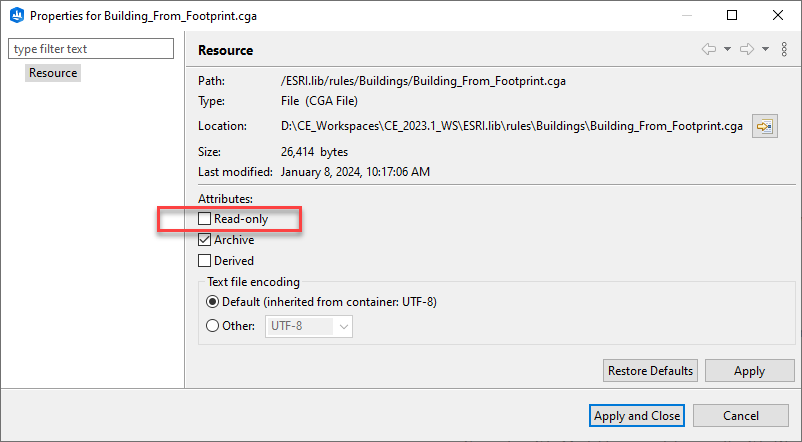
Task: Click the Restore Defaults button
Action: [650, 371]
